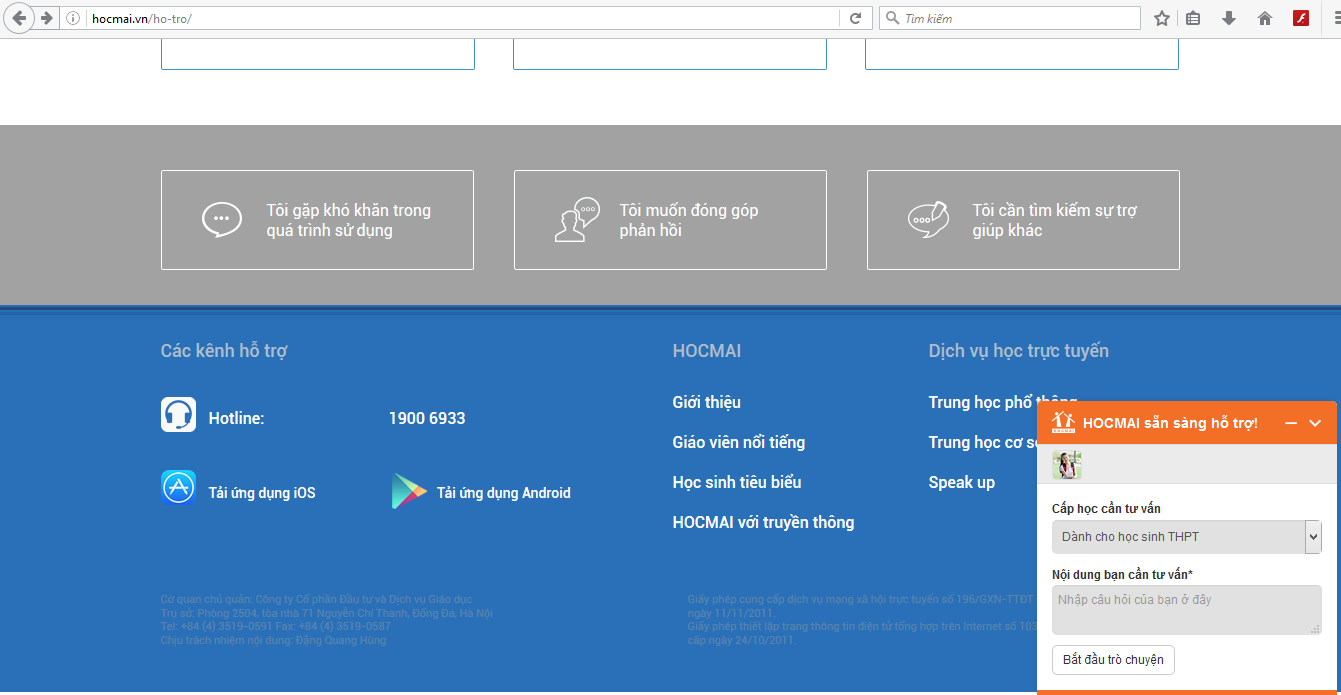Viewport: 1341px width, 695px height.
Task: Click 'Tải ứng dụng iOS' link
Action: (x=262, y=492)
